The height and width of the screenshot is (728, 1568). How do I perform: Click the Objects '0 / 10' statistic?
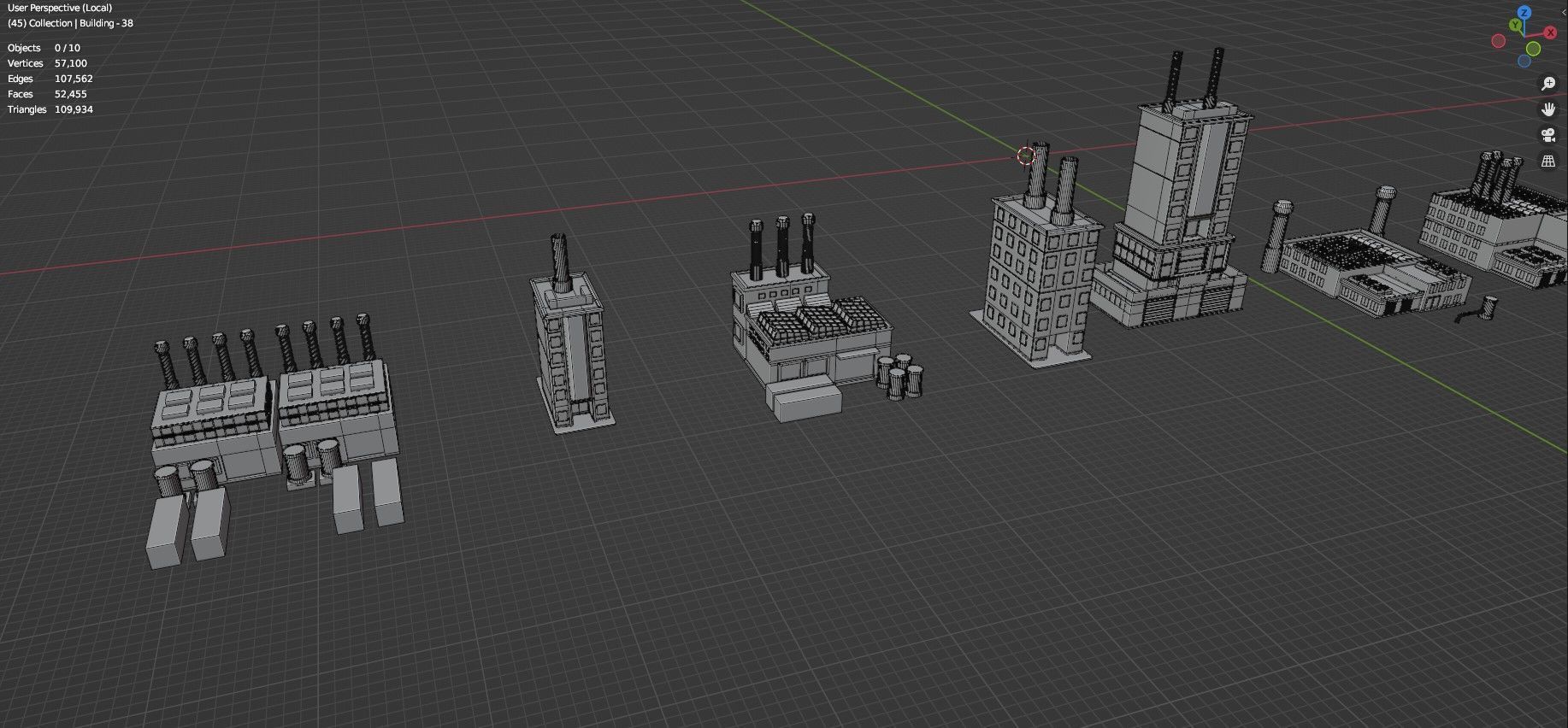pos(68,48)
